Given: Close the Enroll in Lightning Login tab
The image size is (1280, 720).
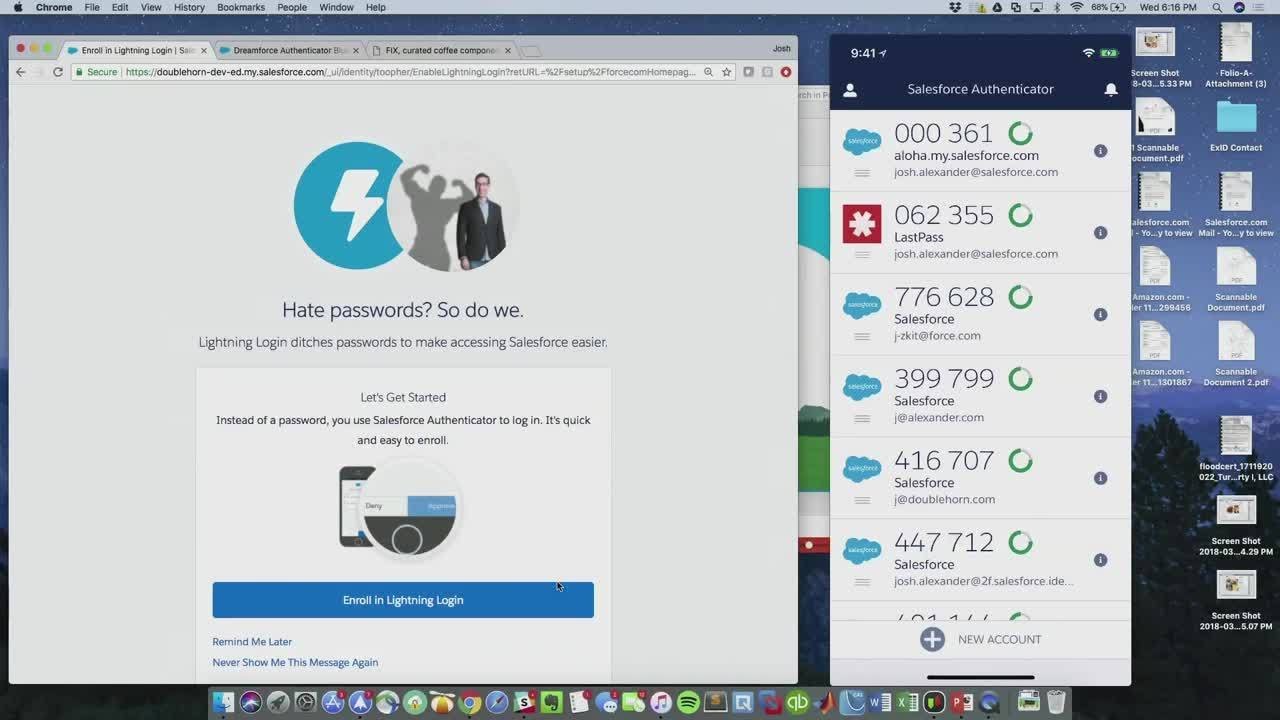Looking at the screenshot, I should click(204, 50).
